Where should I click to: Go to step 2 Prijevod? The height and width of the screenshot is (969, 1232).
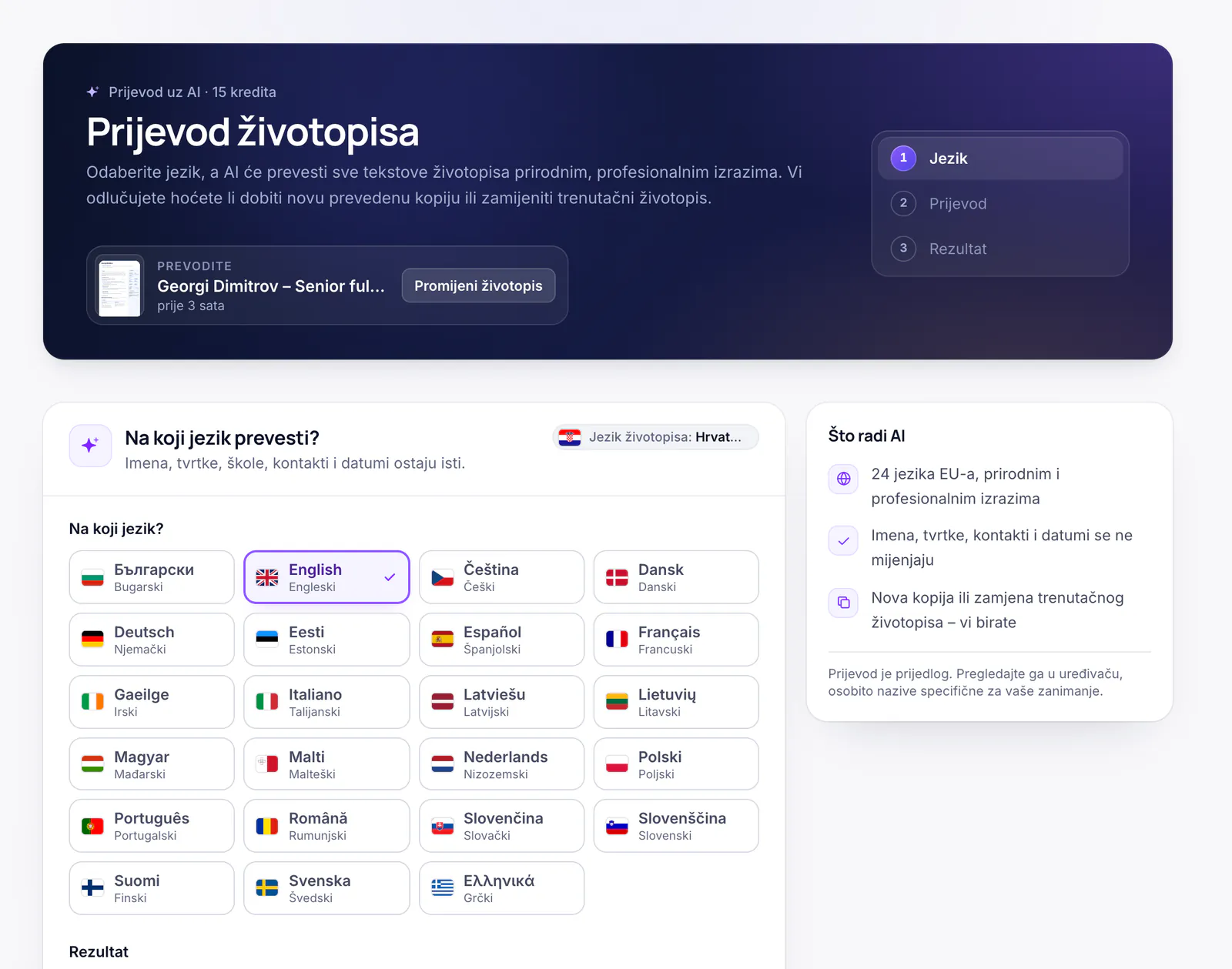[1000, 203]
